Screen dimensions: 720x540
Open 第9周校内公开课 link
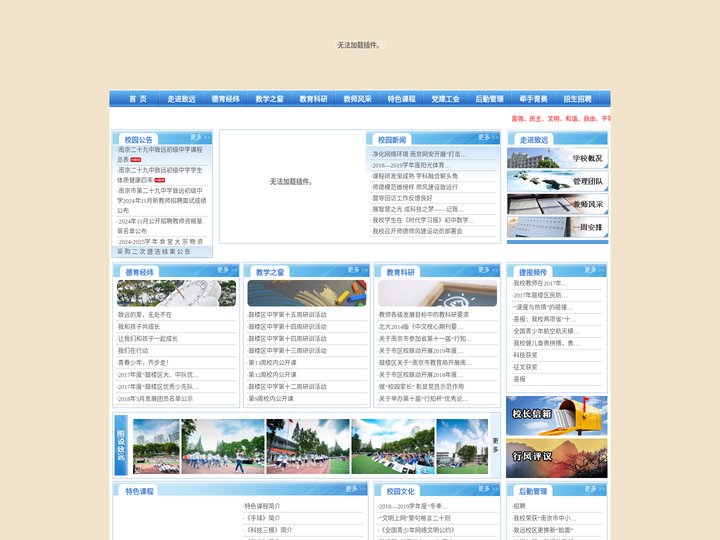pyautogui.click(x=270, y=399)
